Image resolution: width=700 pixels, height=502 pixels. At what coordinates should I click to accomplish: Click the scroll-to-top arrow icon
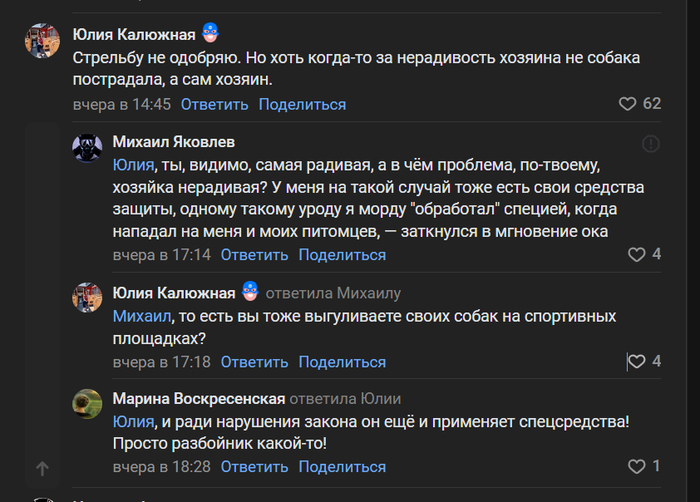pyautogui.click(x=42, y=468)
